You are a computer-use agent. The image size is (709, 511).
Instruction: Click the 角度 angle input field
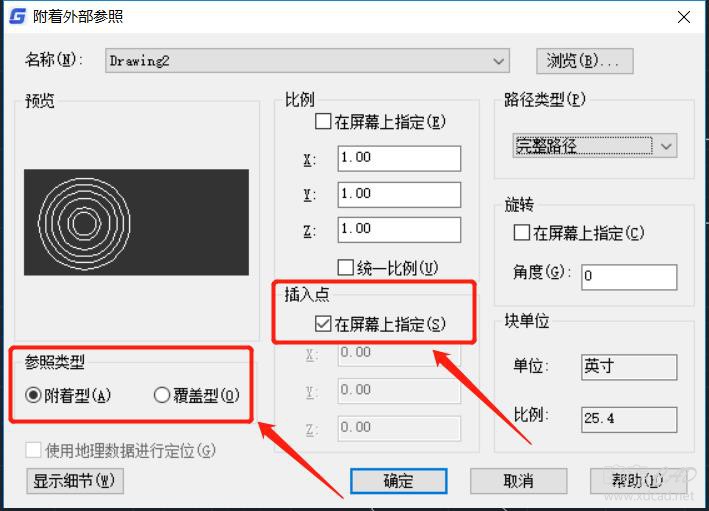tap(627, 276)
